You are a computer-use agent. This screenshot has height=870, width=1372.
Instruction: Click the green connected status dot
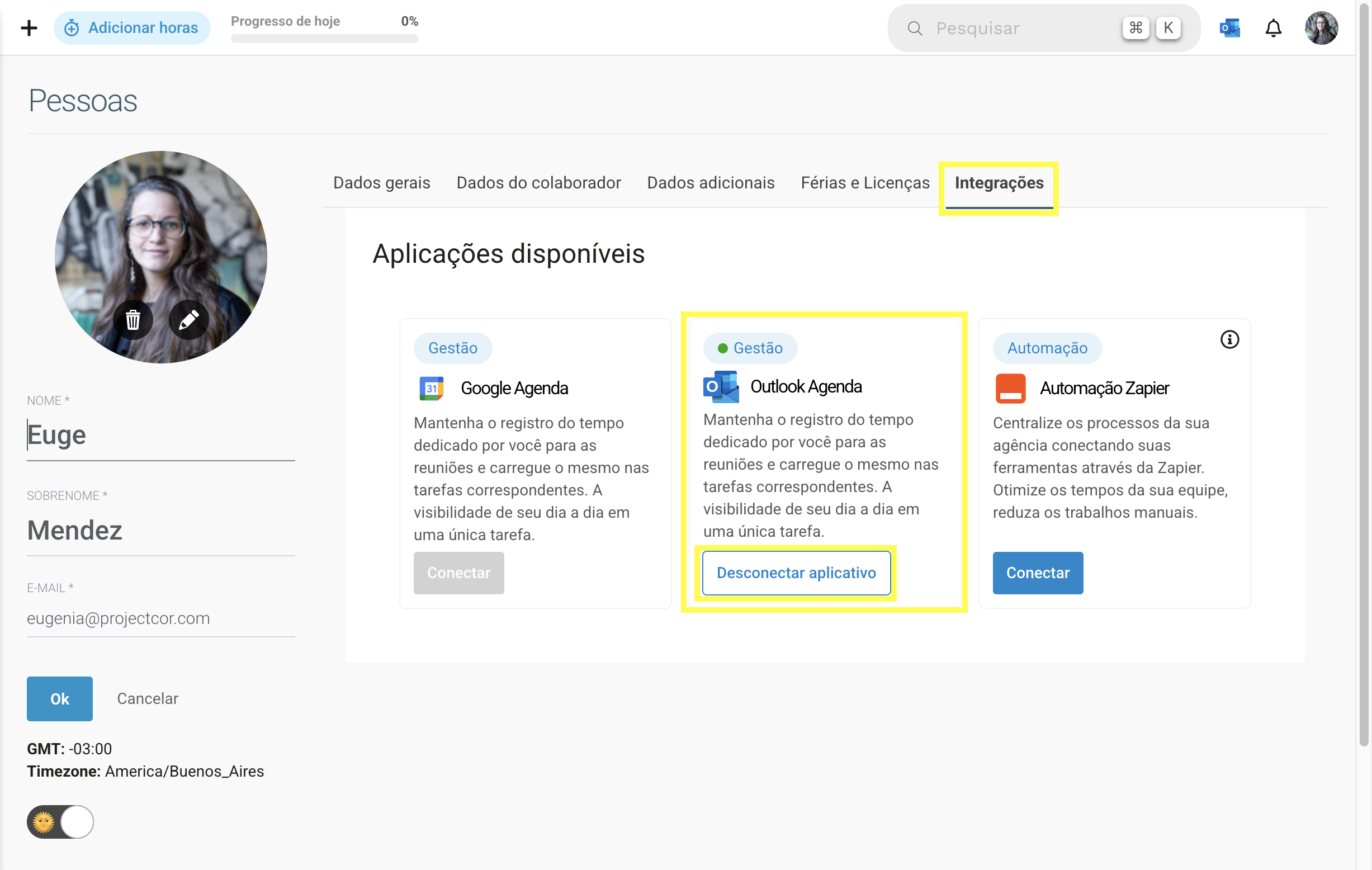722,348
